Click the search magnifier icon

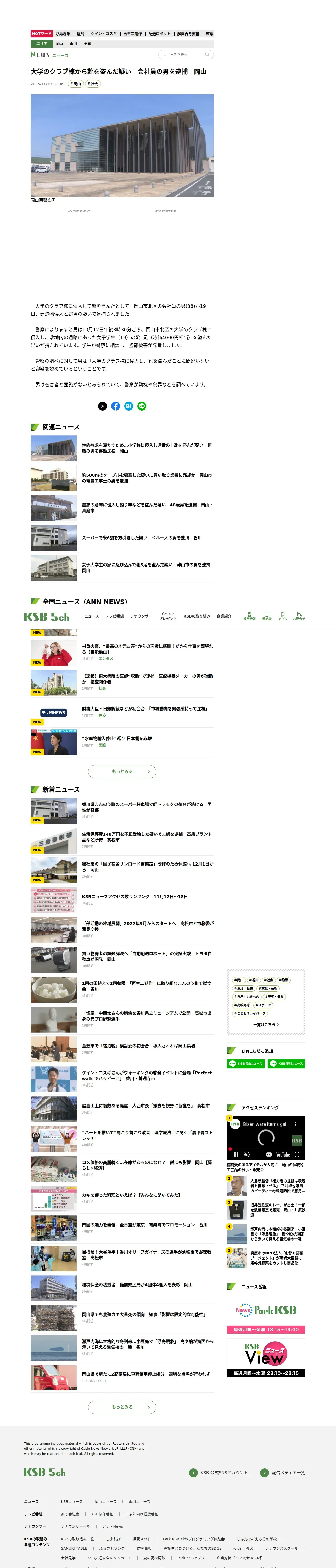tap(207, 55)
